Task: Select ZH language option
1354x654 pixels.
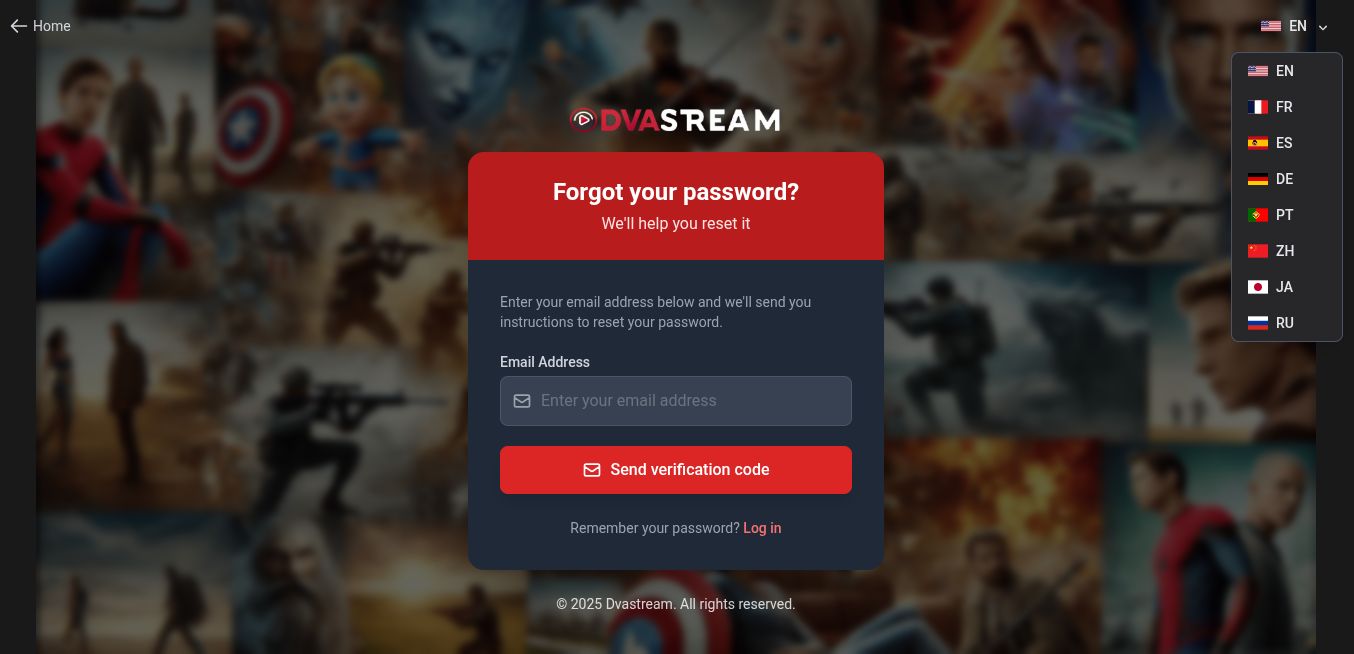Action: click(x=1287, y=251)
